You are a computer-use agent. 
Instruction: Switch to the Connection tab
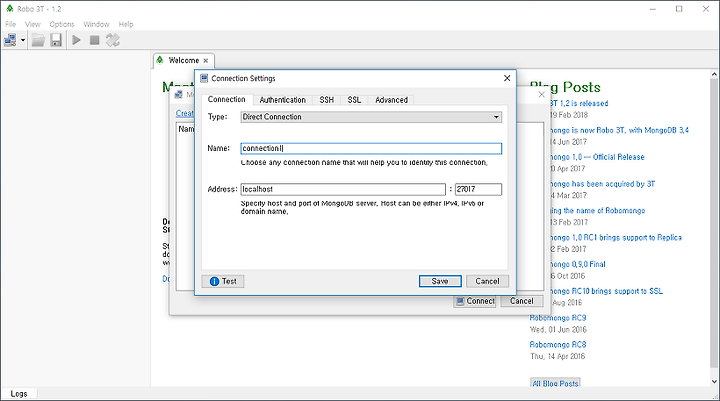(226, 99)
